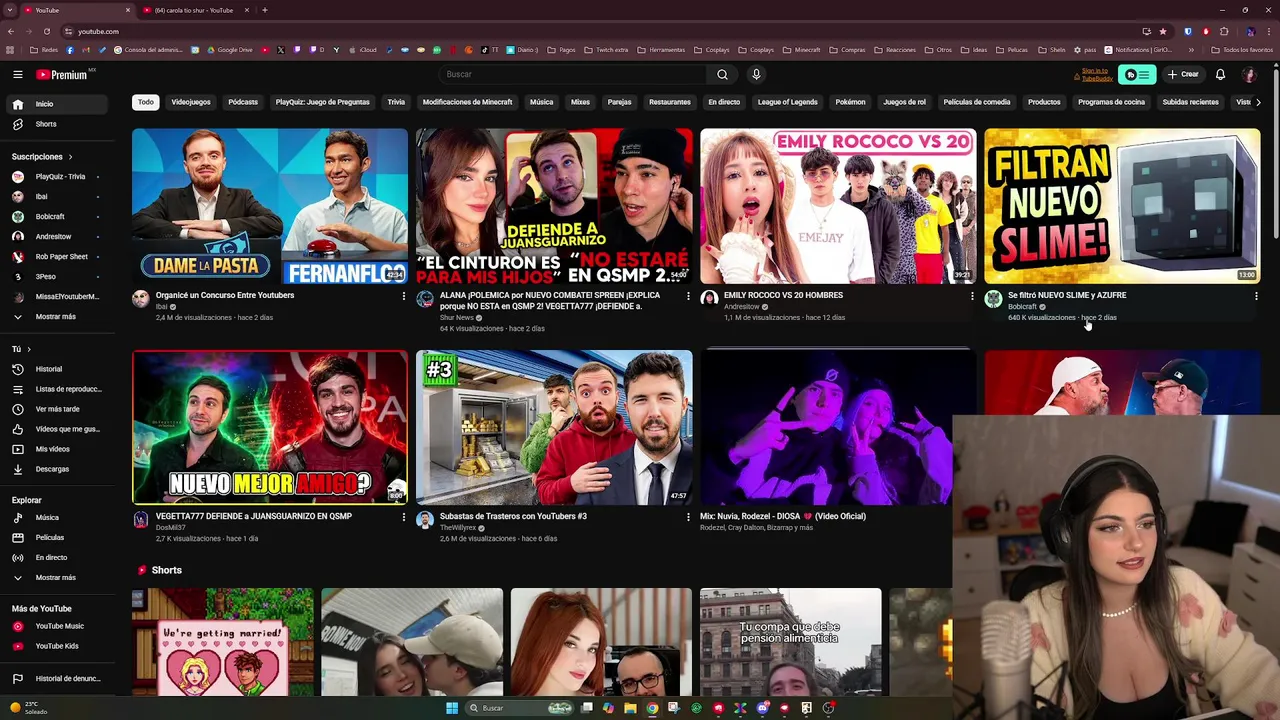The height and width of the screenshot is (720, 1280).
Task: Open options menu for EMILY ROCOCO video
Action: pos(972,296)
